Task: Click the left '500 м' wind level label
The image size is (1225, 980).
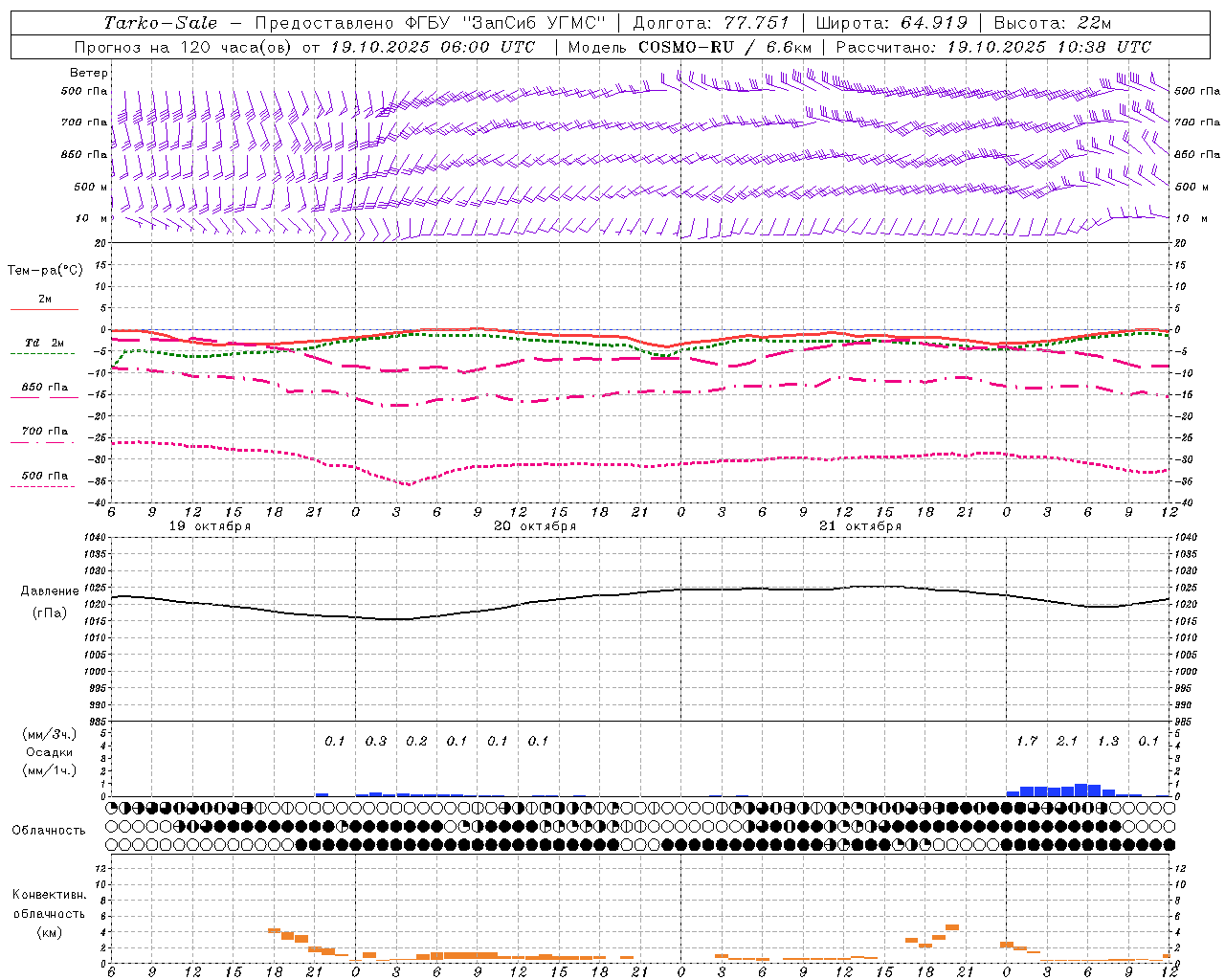Action: (x=91, y=187)
